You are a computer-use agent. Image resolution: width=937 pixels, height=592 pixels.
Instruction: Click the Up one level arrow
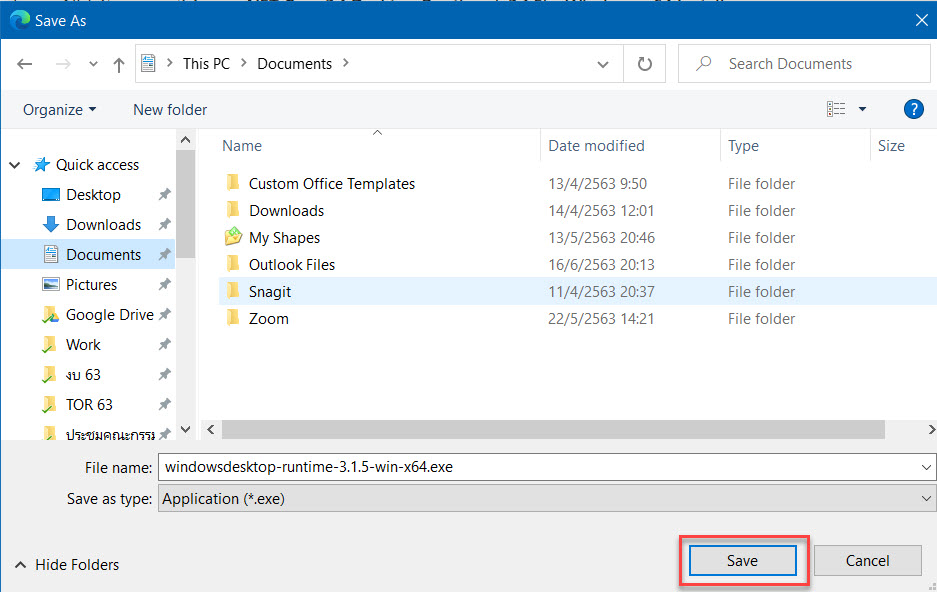[x=119, y=64]
